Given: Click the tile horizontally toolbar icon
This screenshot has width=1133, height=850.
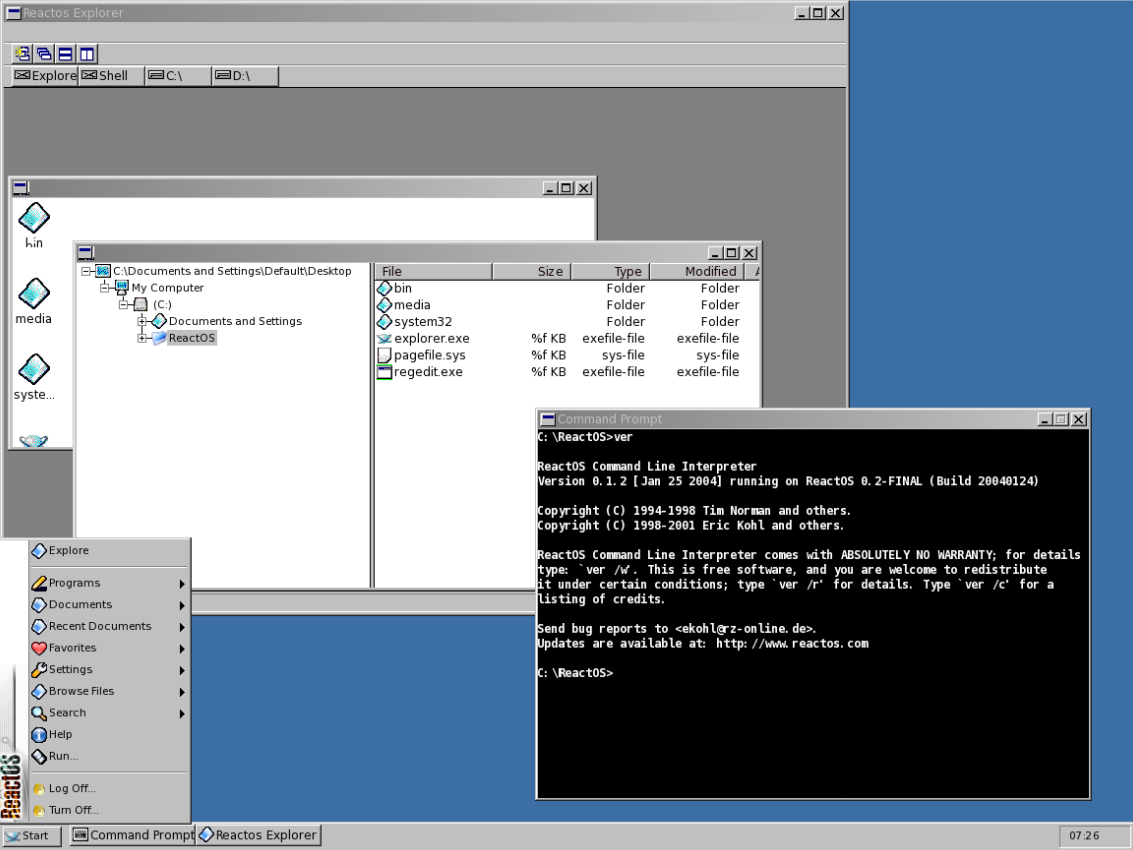Looking at the screenshot, I should point(65,54).
